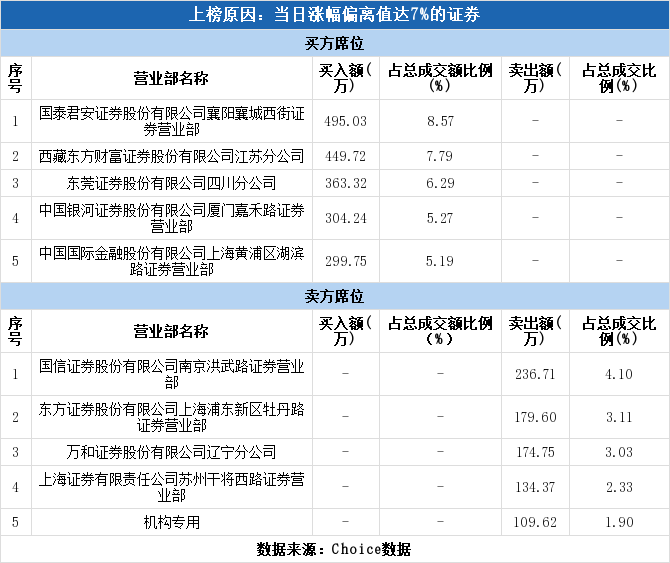The height and width of the screenshot is (563, 670).
Task: Click 数据来源：Choice数据 footer text
Action: point(334,549)
